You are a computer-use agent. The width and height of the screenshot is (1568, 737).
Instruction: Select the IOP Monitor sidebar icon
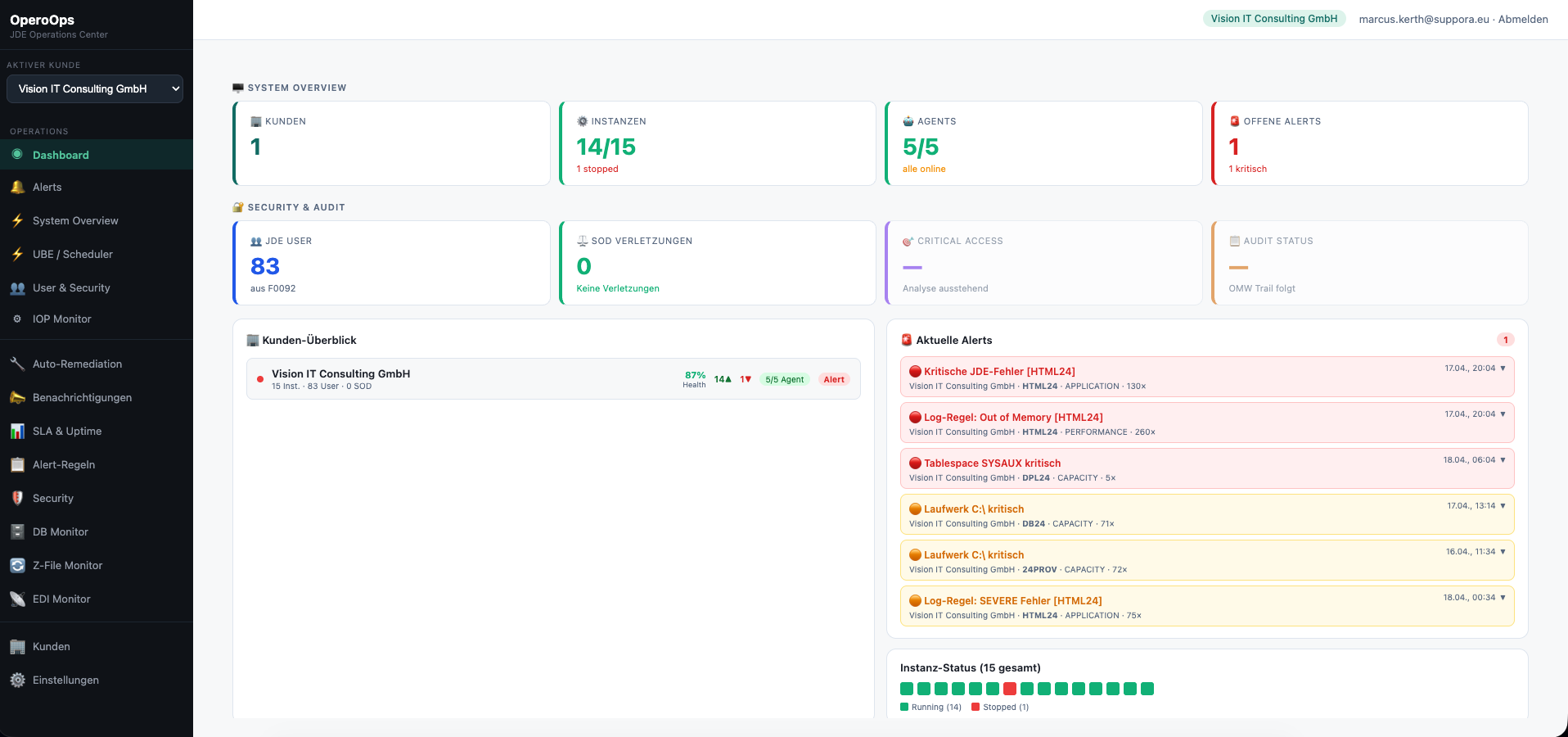(16, 319)
